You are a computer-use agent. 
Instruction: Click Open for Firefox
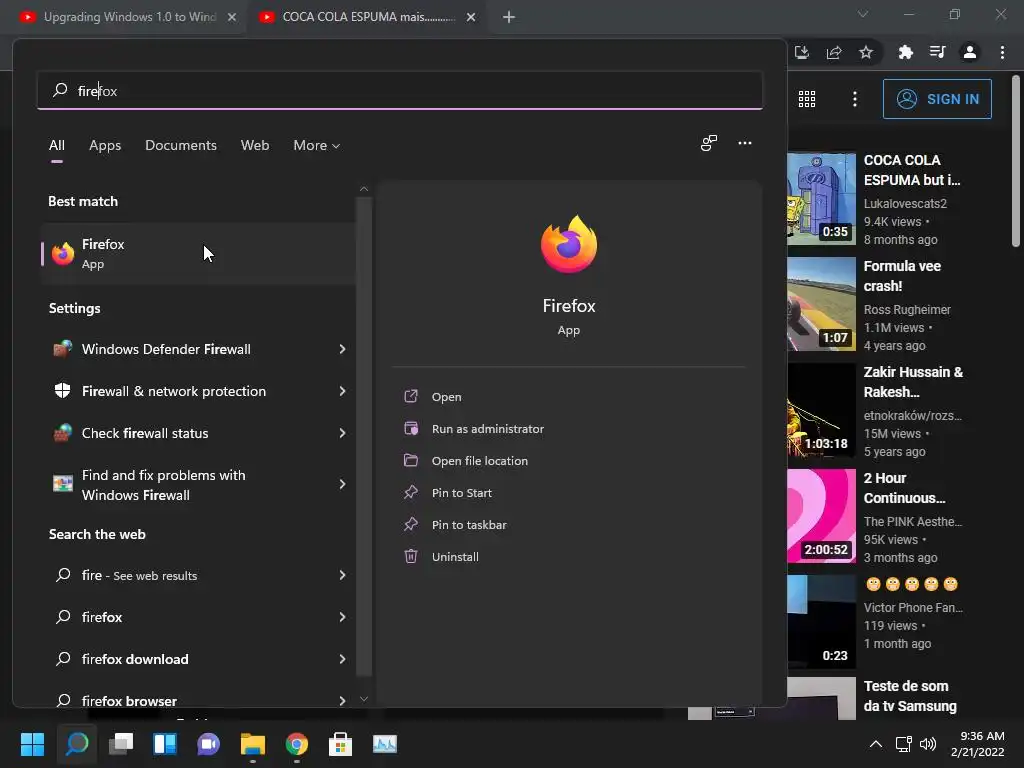coord(446,396)
